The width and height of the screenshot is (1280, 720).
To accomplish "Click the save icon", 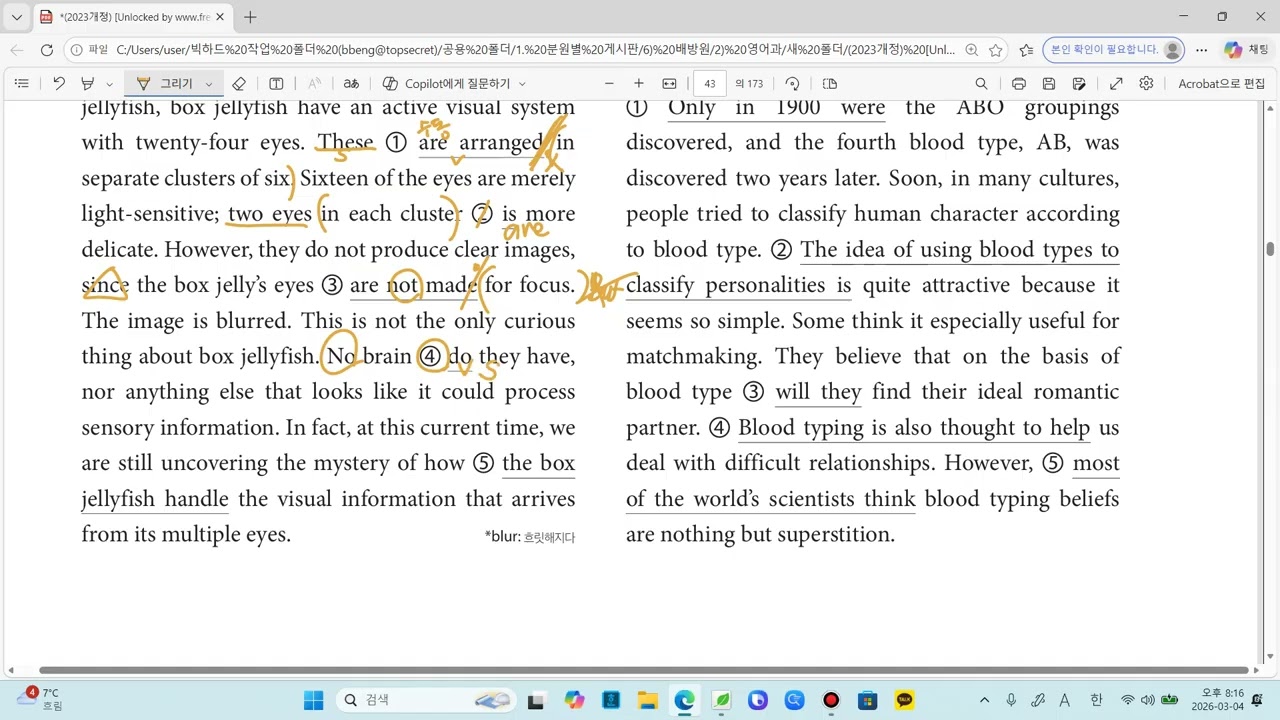I will (1049, 84).
